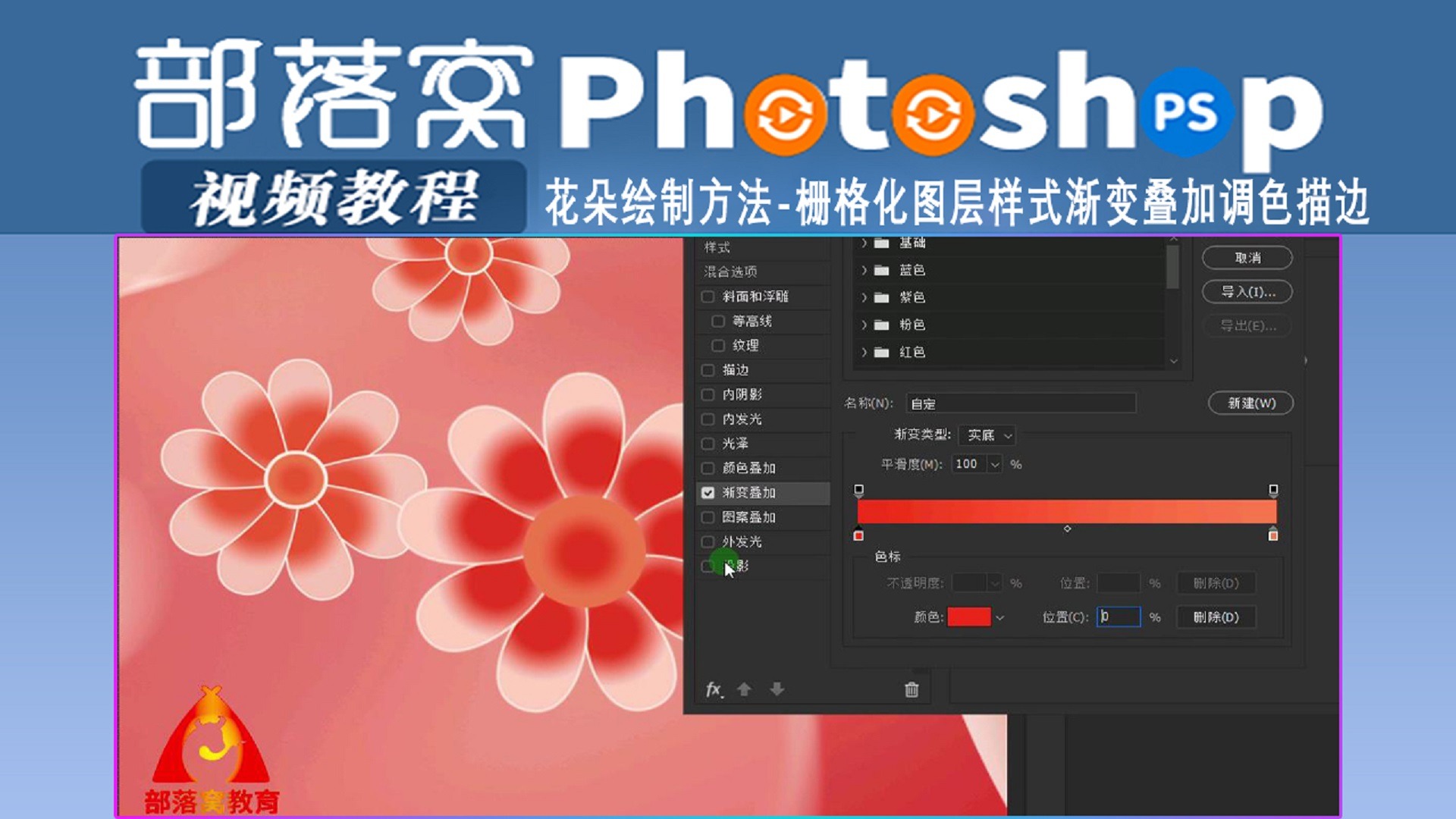Click the gradient midpoint diamond marker

tap(1067, 529)
